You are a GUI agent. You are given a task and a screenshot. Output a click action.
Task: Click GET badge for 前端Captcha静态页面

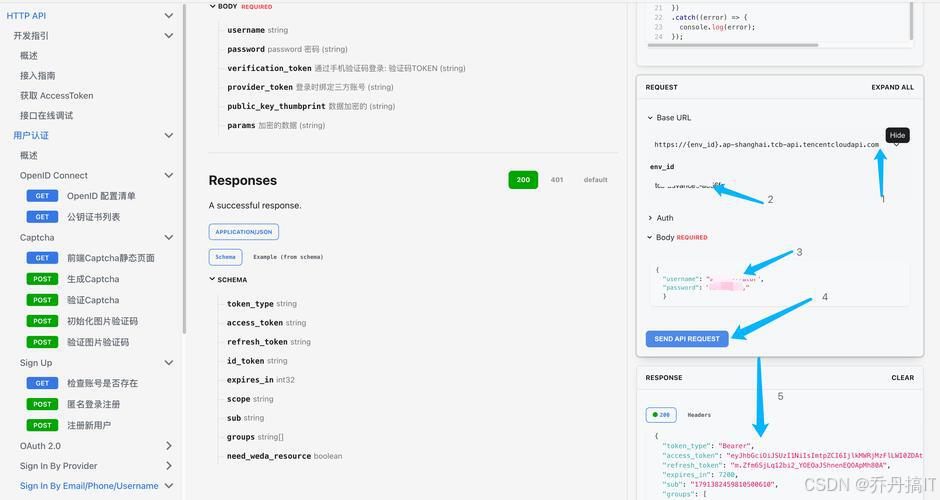pyautogui.click(x=42, y=258)
